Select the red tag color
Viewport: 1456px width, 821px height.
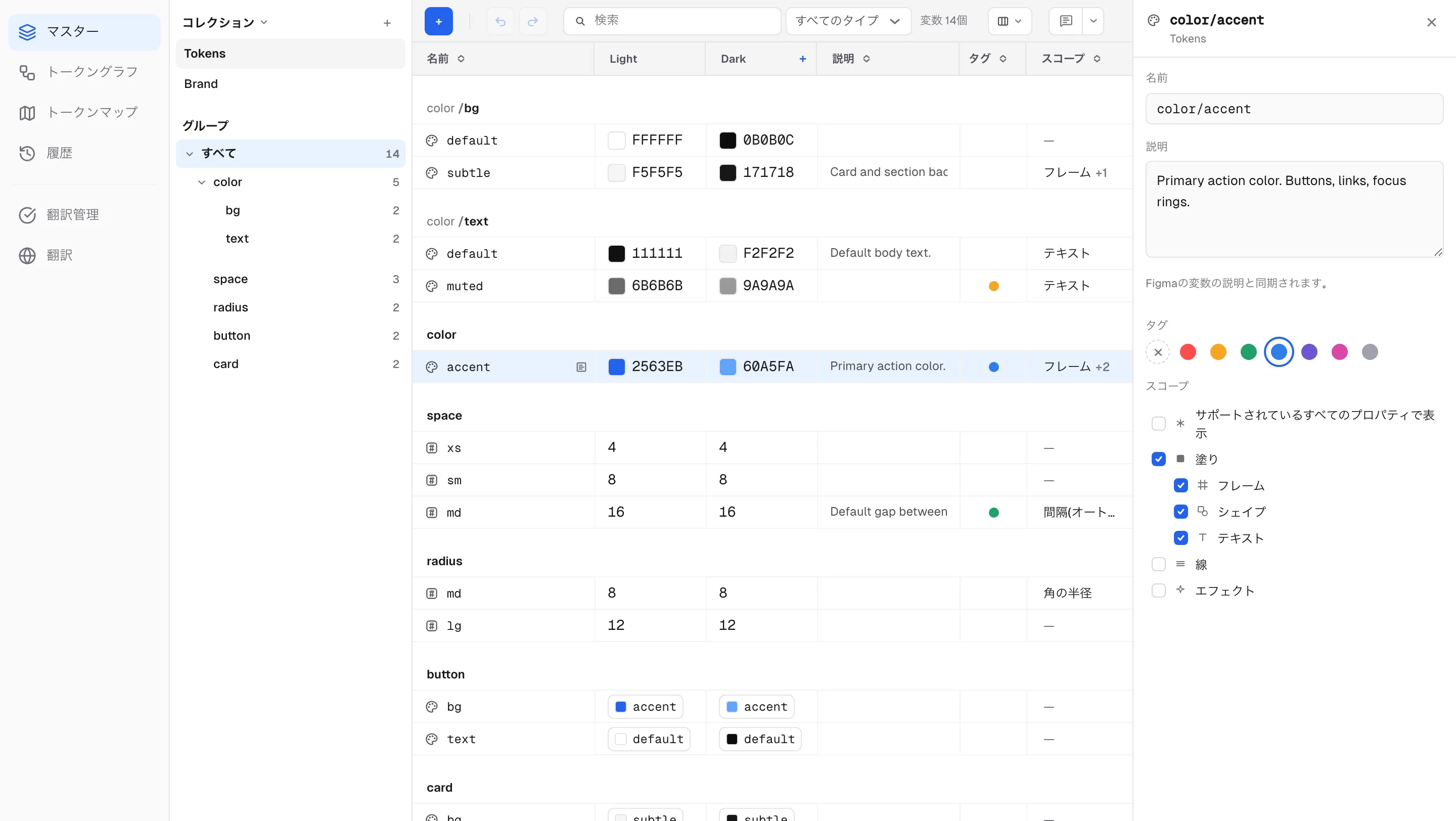pos(1188,352)
